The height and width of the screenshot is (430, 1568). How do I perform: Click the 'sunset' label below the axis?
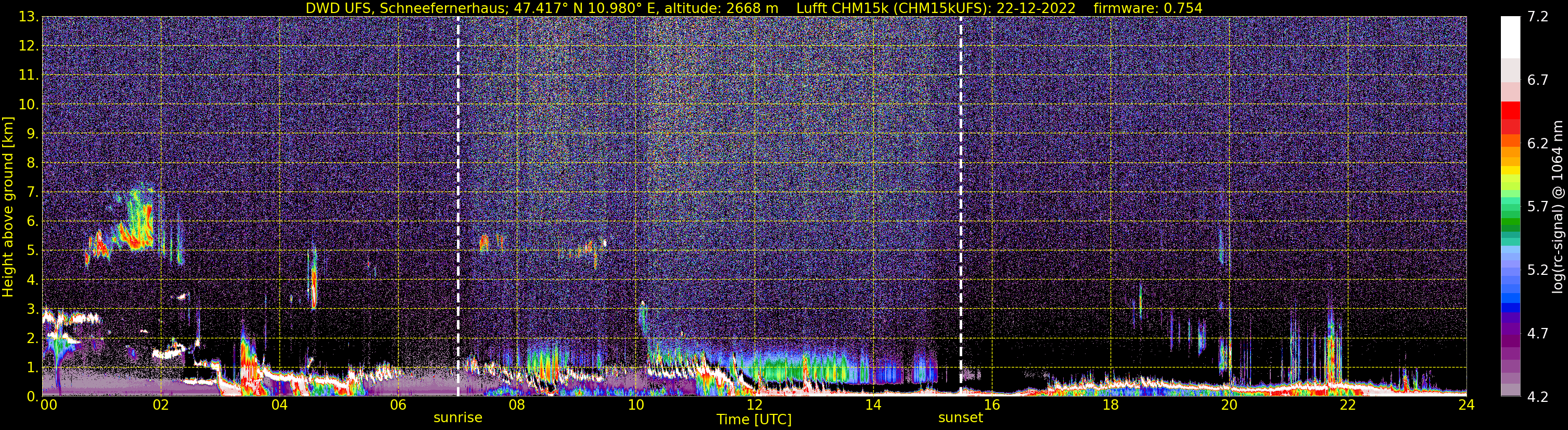pos(961,418)
